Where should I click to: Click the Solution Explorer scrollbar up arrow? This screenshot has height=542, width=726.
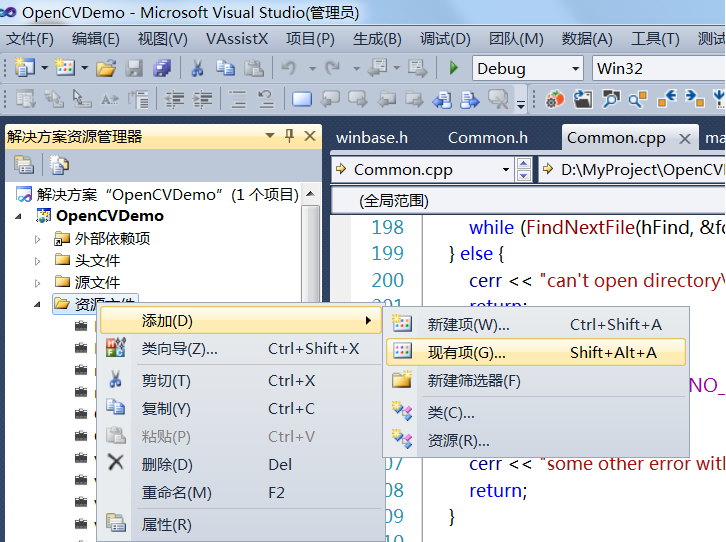(311, 193)
